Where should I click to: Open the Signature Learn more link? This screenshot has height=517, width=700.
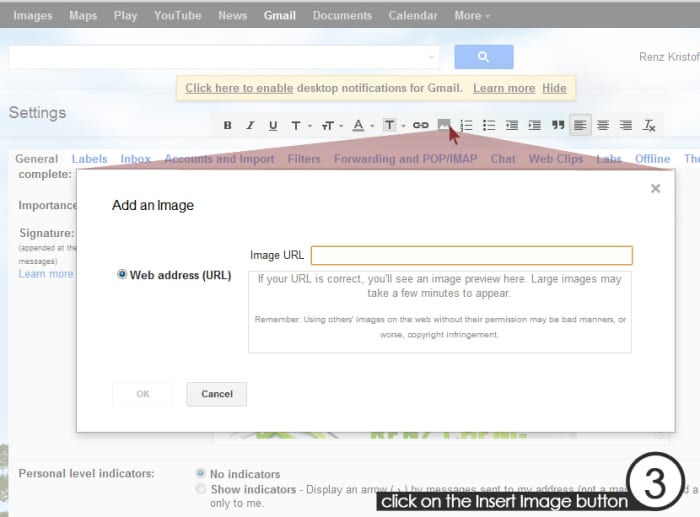pos(46,274)
